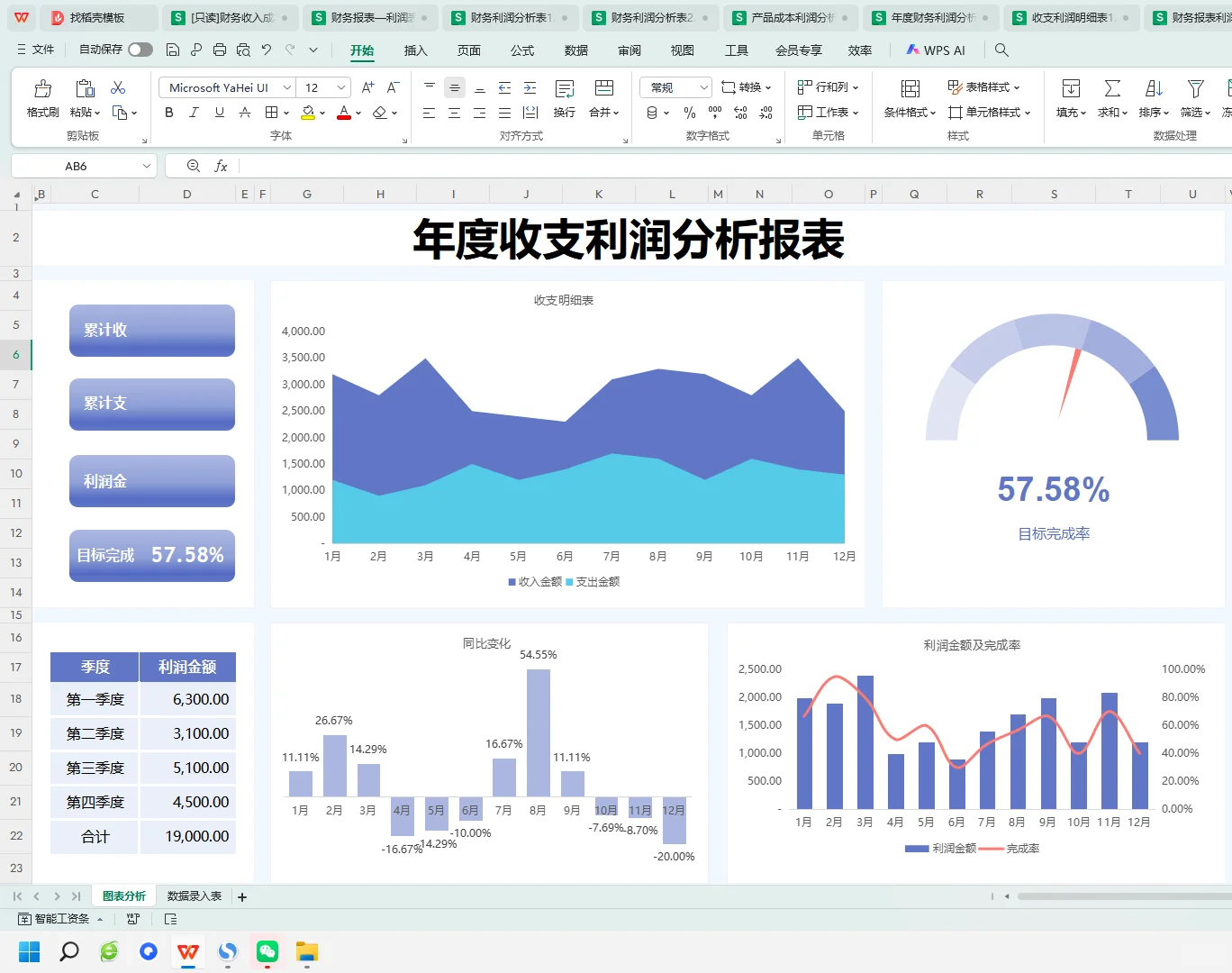Expand the quick access toolbar customize chevron
The height and width of the screenshot is (973, 1232).
pyautogui.click(x=313, y=50)
